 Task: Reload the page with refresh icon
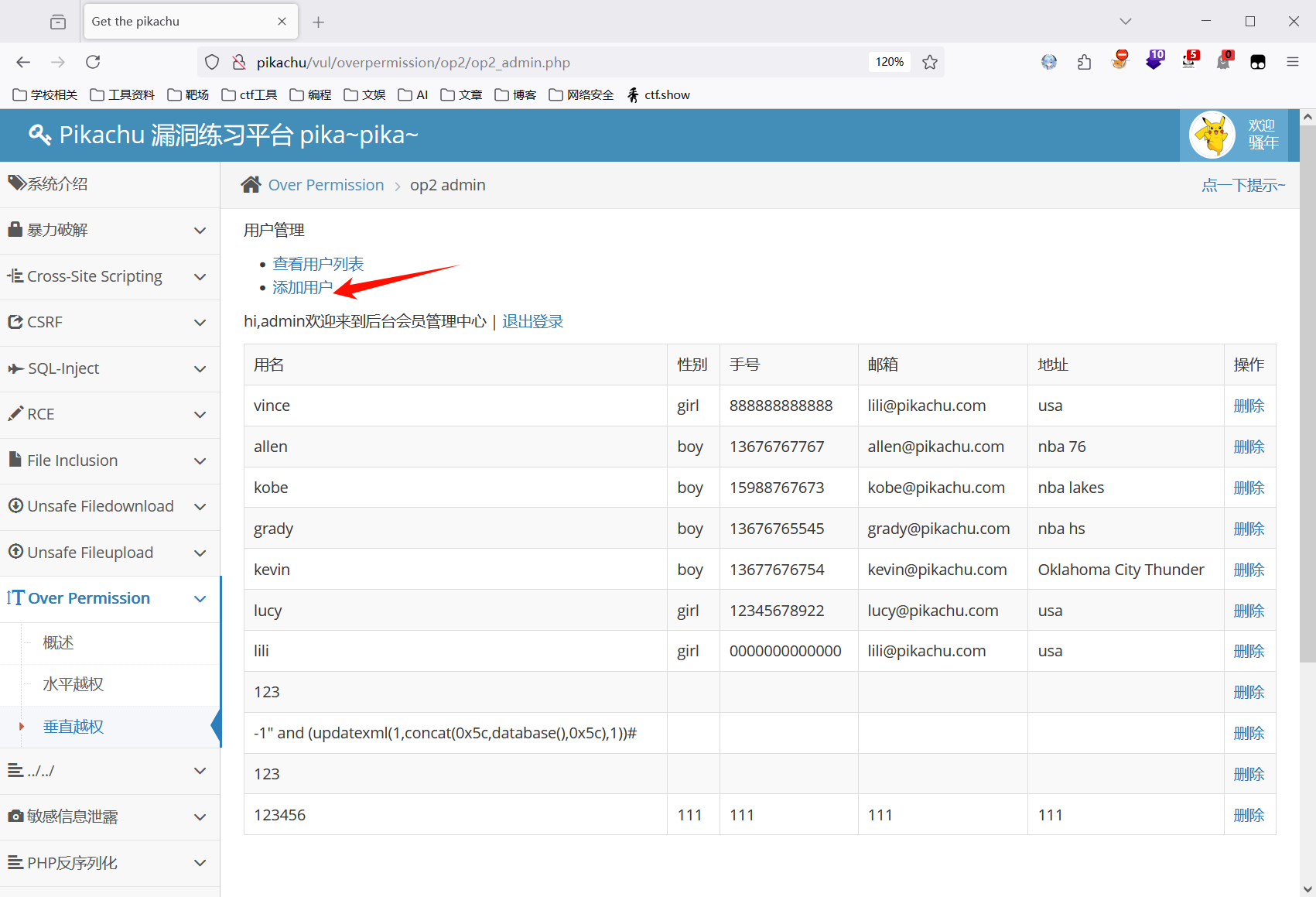click(93, 62)
